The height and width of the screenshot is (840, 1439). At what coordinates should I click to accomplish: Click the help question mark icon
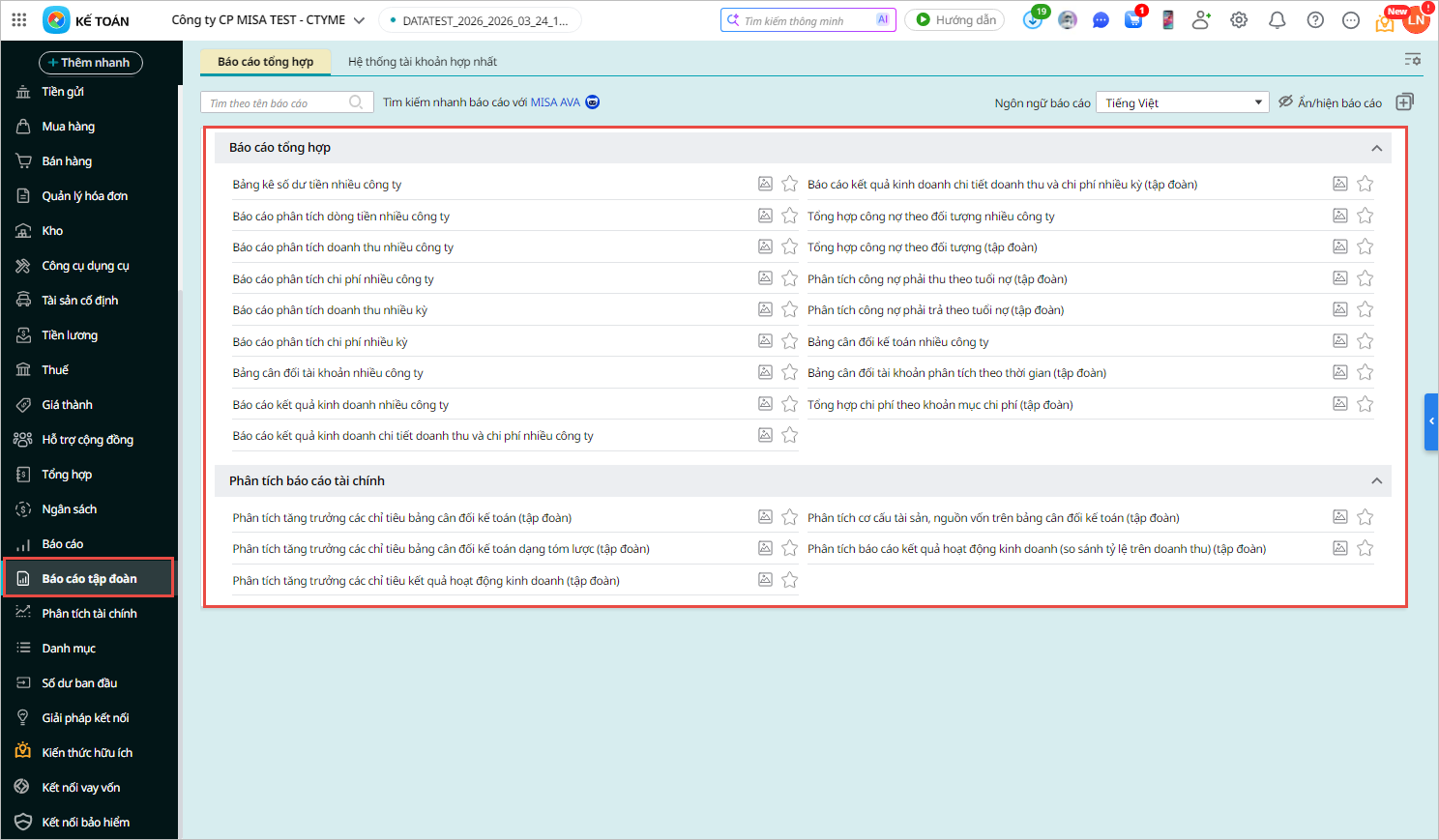(1314, 20)
